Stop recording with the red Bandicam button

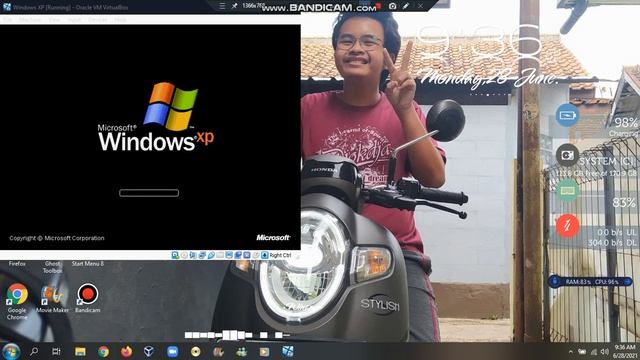(379, 6)
